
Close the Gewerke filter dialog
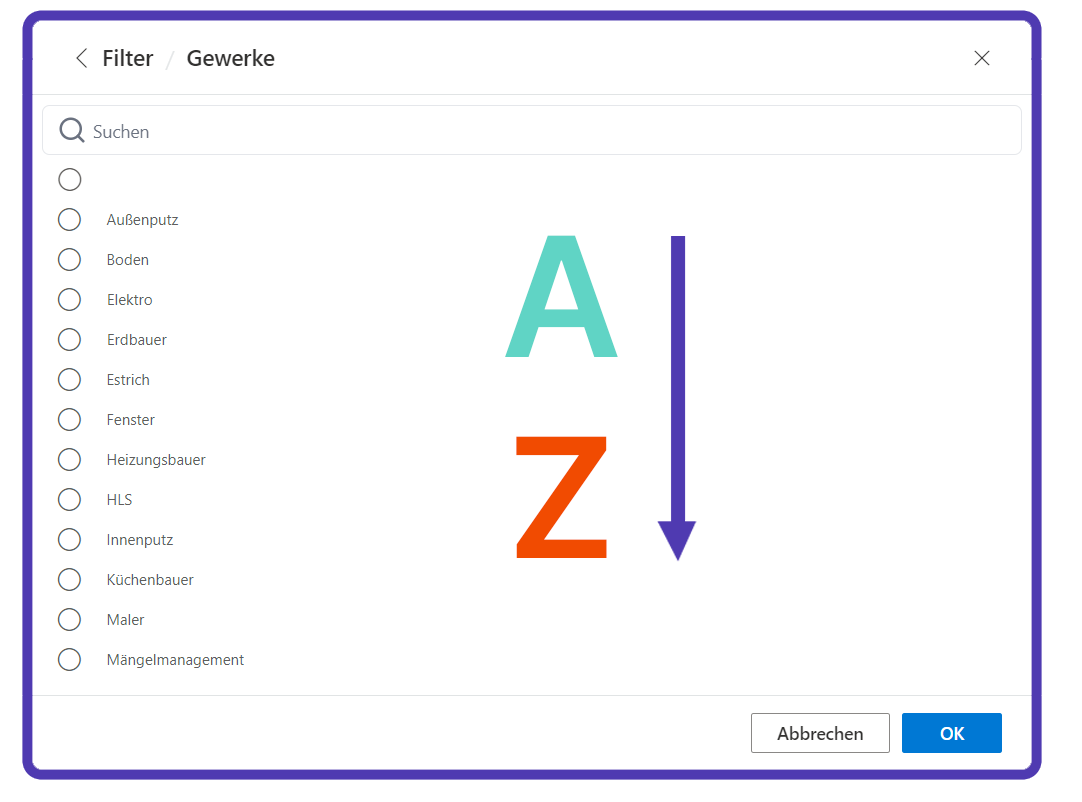click(981, 59)
